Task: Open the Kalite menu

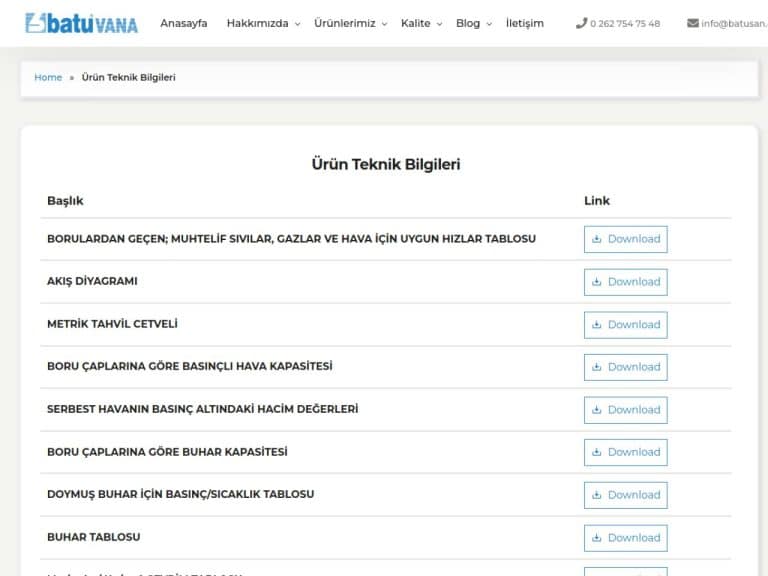Action: (415, 23)
